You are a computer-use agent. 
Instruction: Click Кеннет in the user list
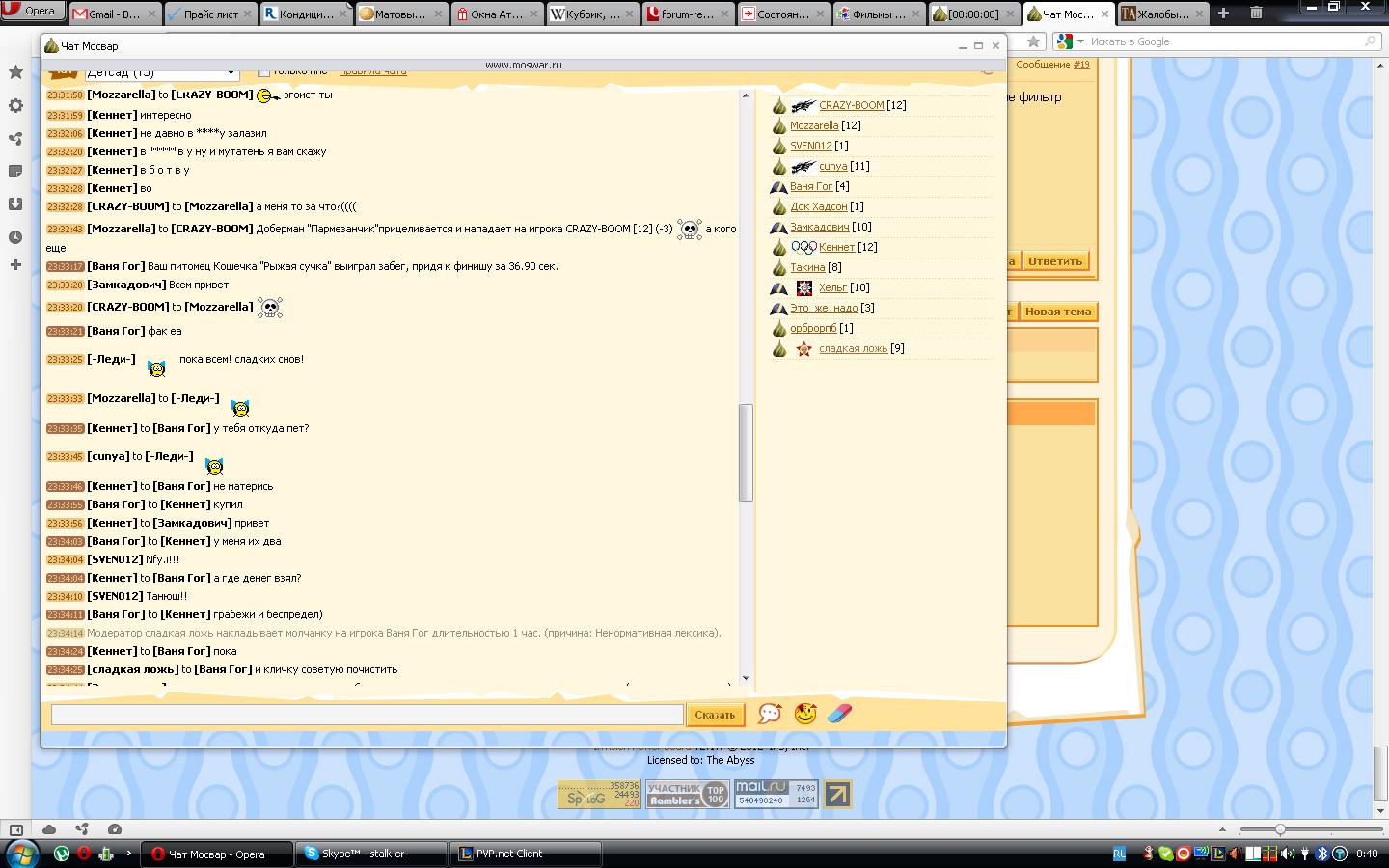click(837, 247)
